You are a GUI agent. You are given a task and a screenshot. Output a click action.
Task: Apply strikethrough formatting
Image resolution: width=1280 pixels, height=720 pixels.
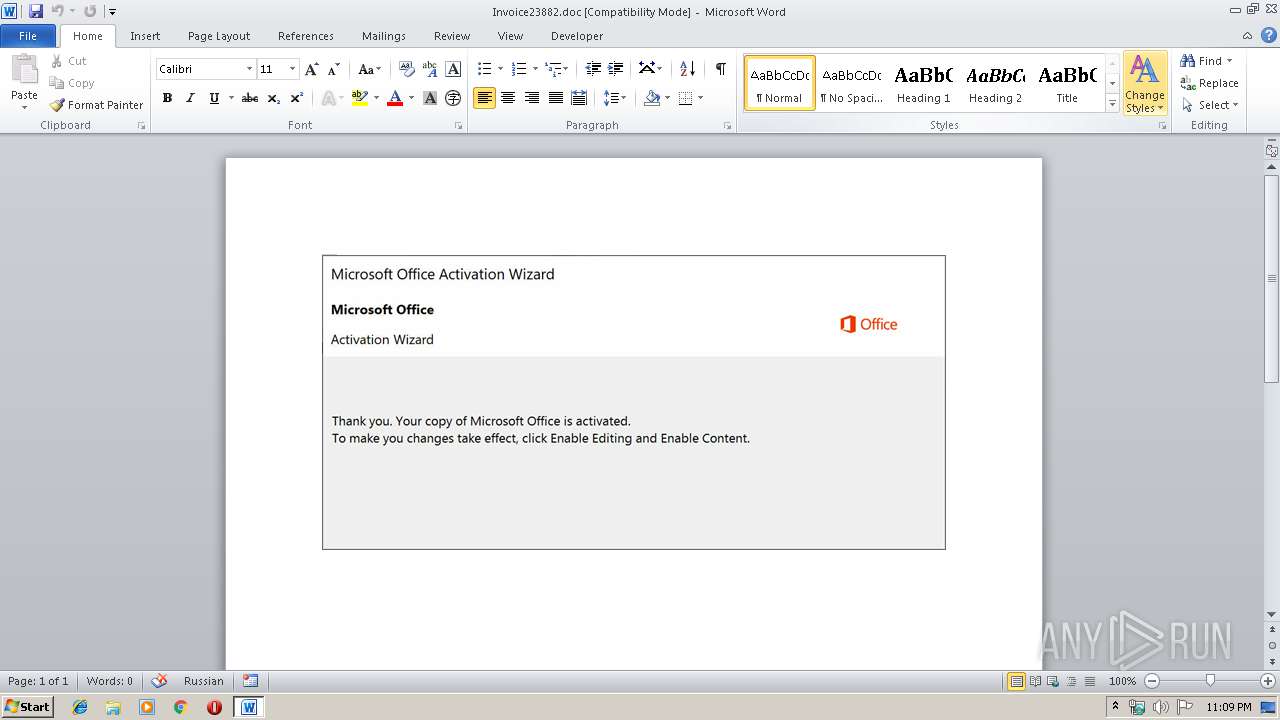tap(250, 98)
